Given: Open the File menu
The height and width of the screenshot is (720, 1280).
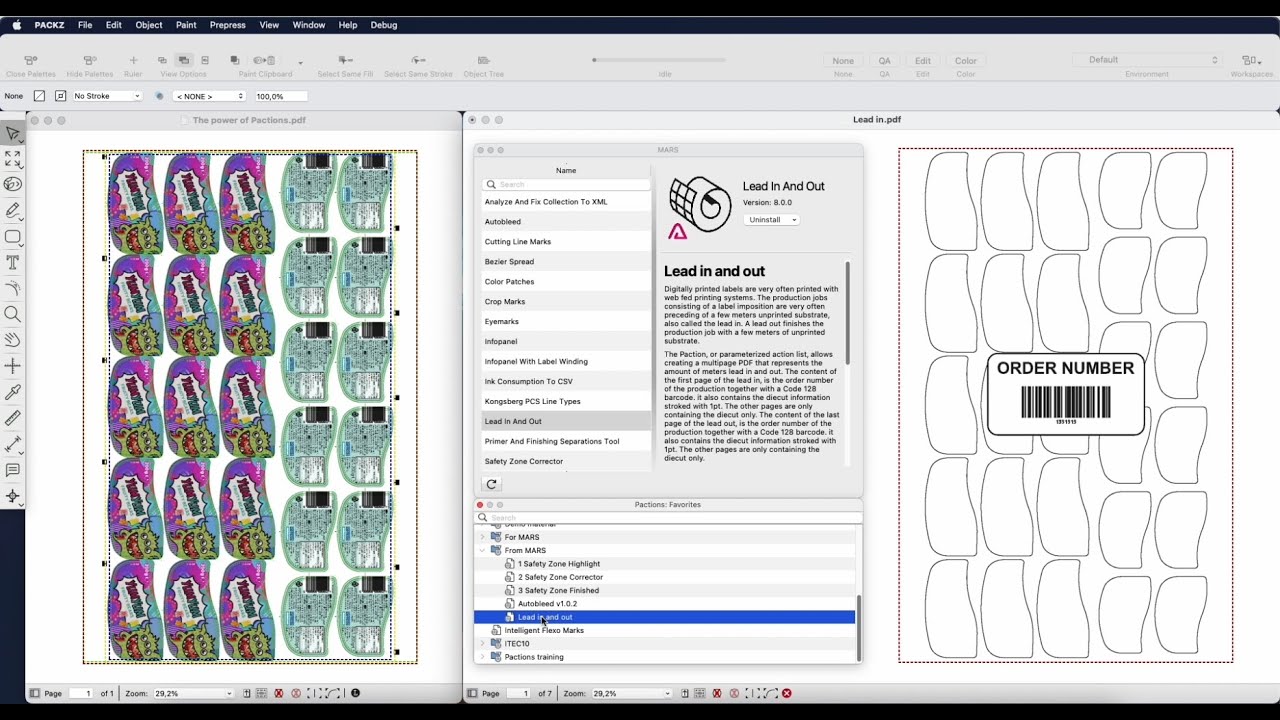Looking at the screenshot, I should click(85, 25).
